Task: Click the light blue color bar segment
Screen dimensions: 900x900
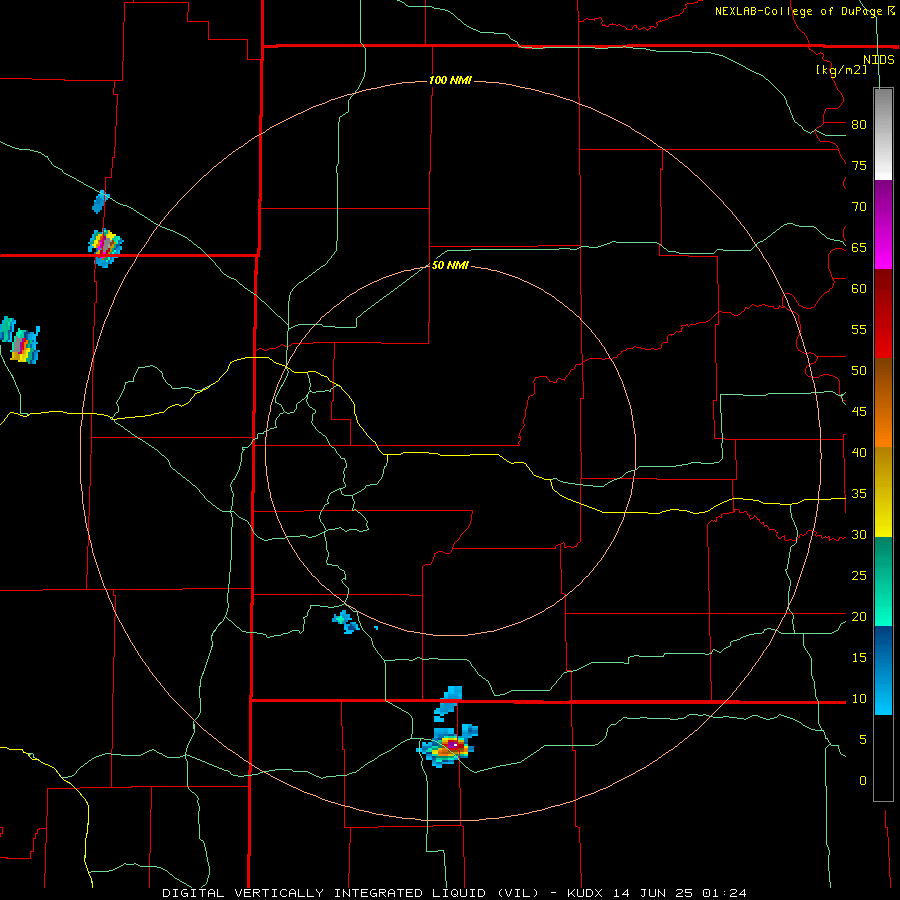Action: 883,670
